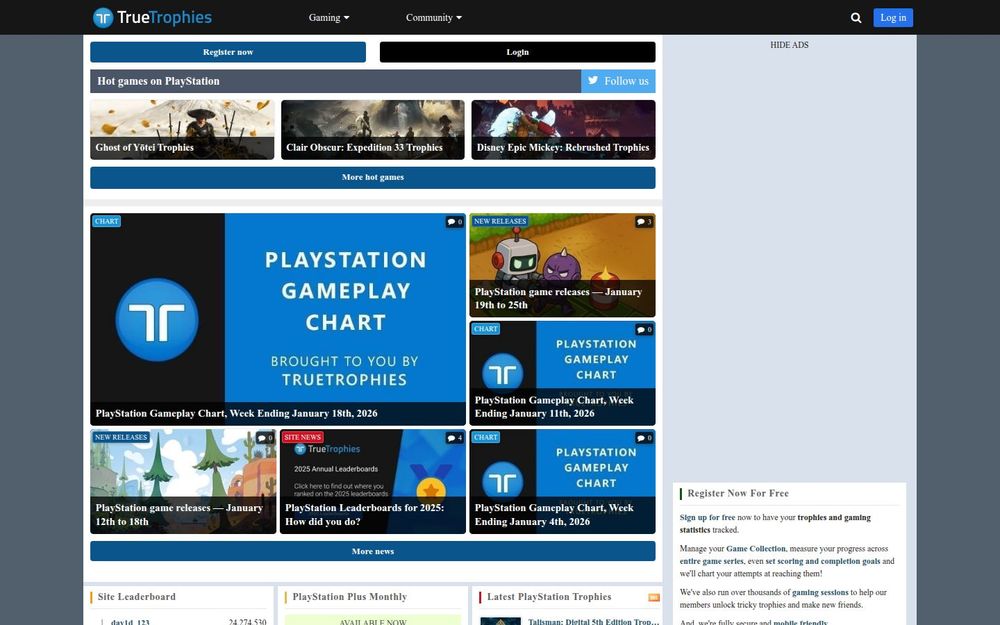
Task: Open the TrueTrophies logo home link
Action: click(152, 17)
